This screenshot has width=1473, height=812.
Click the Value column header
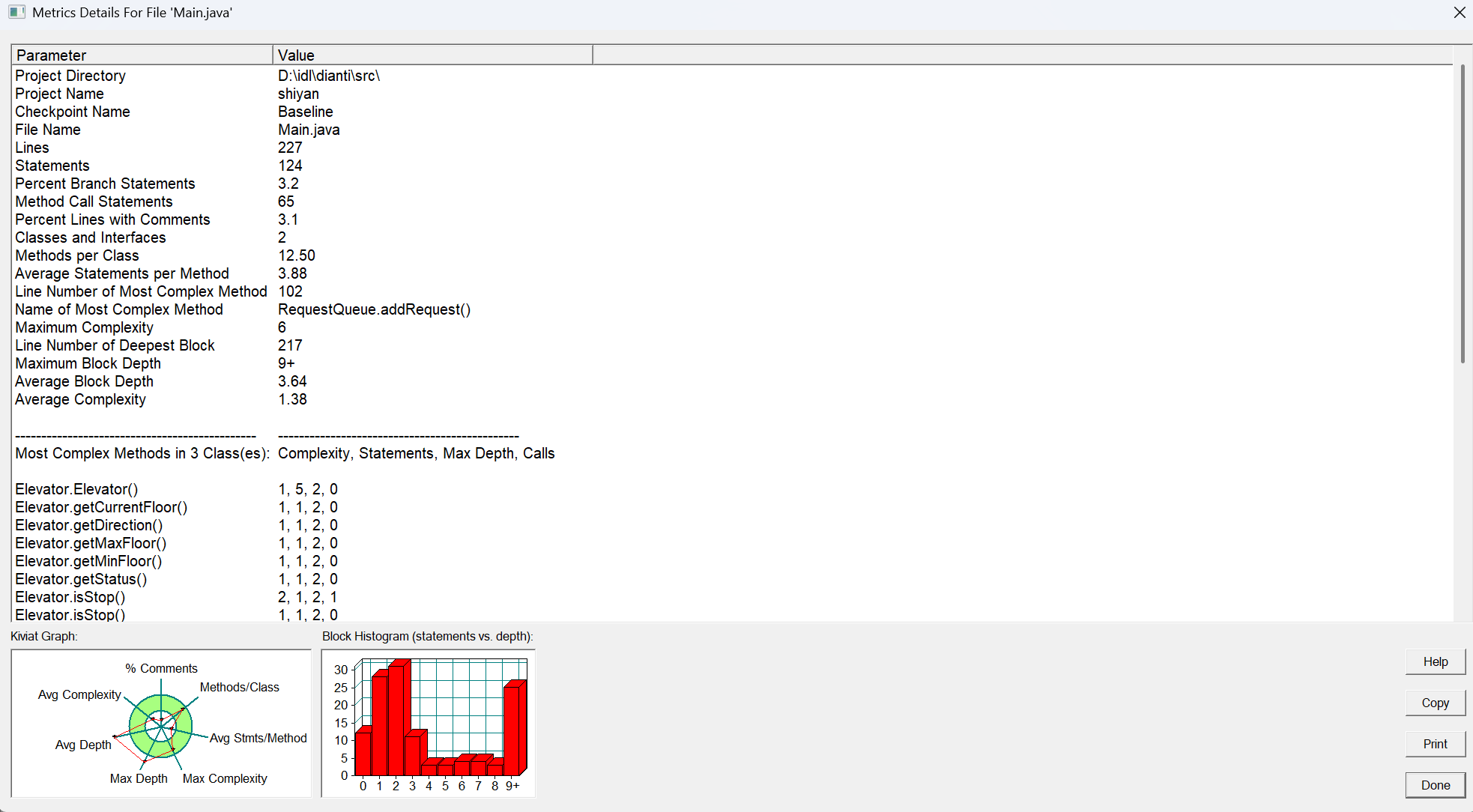[432, 55]
